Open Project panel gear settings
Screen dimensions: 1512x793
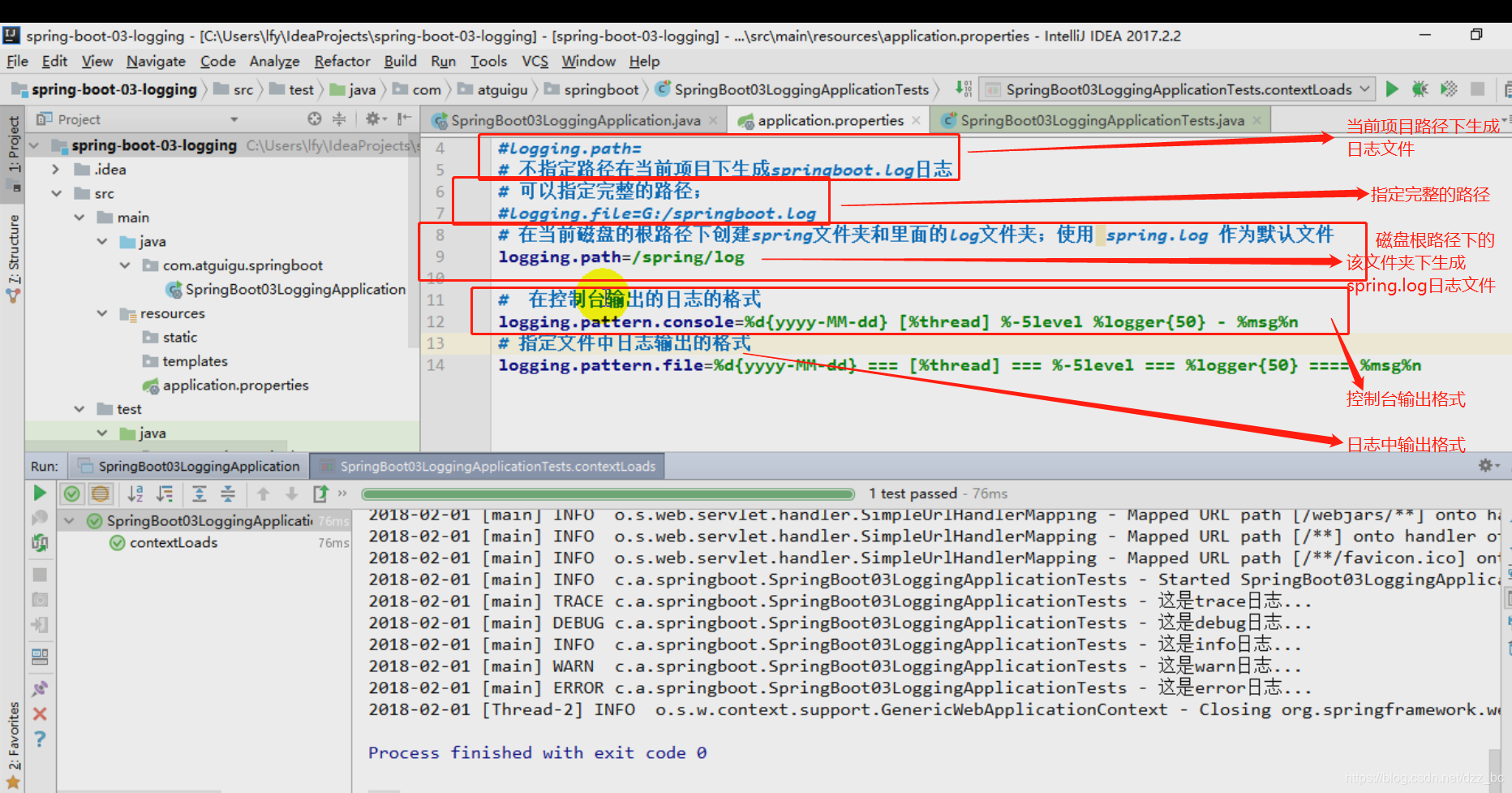(x=375, y=119)
